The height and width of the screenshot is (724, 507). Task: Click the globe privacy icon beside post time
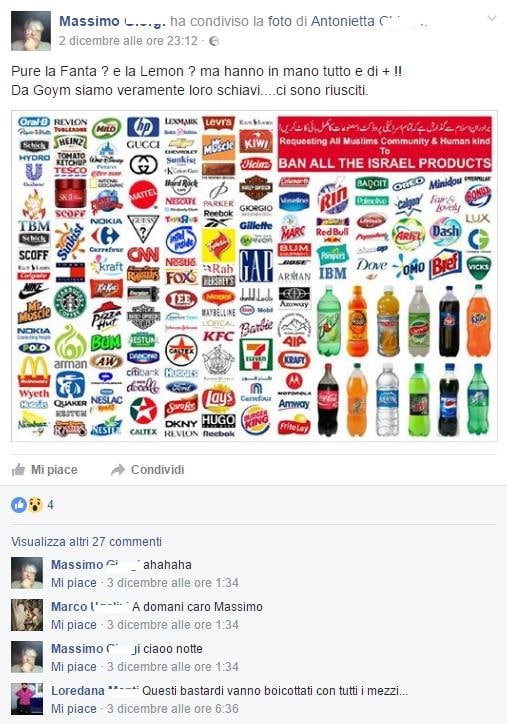(x=214, y=41)
